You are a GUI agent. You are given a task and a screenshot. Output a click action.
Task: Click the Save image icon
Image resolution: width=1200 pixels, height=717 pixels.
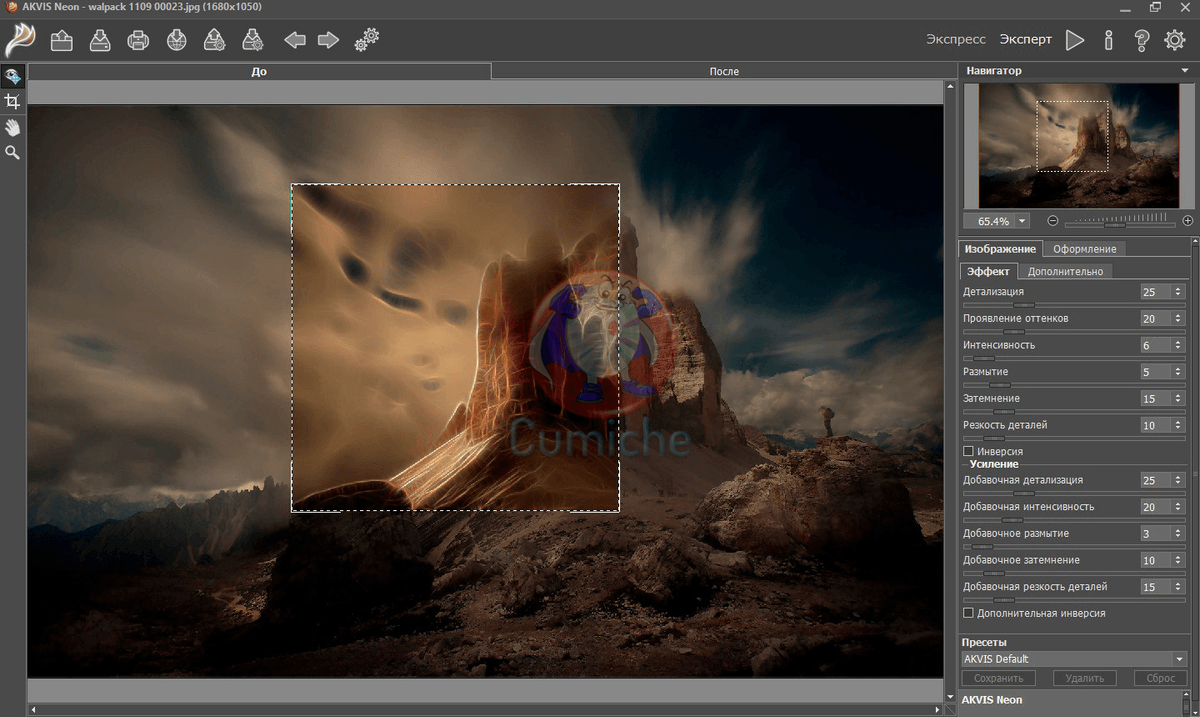(x=100, y=40)
